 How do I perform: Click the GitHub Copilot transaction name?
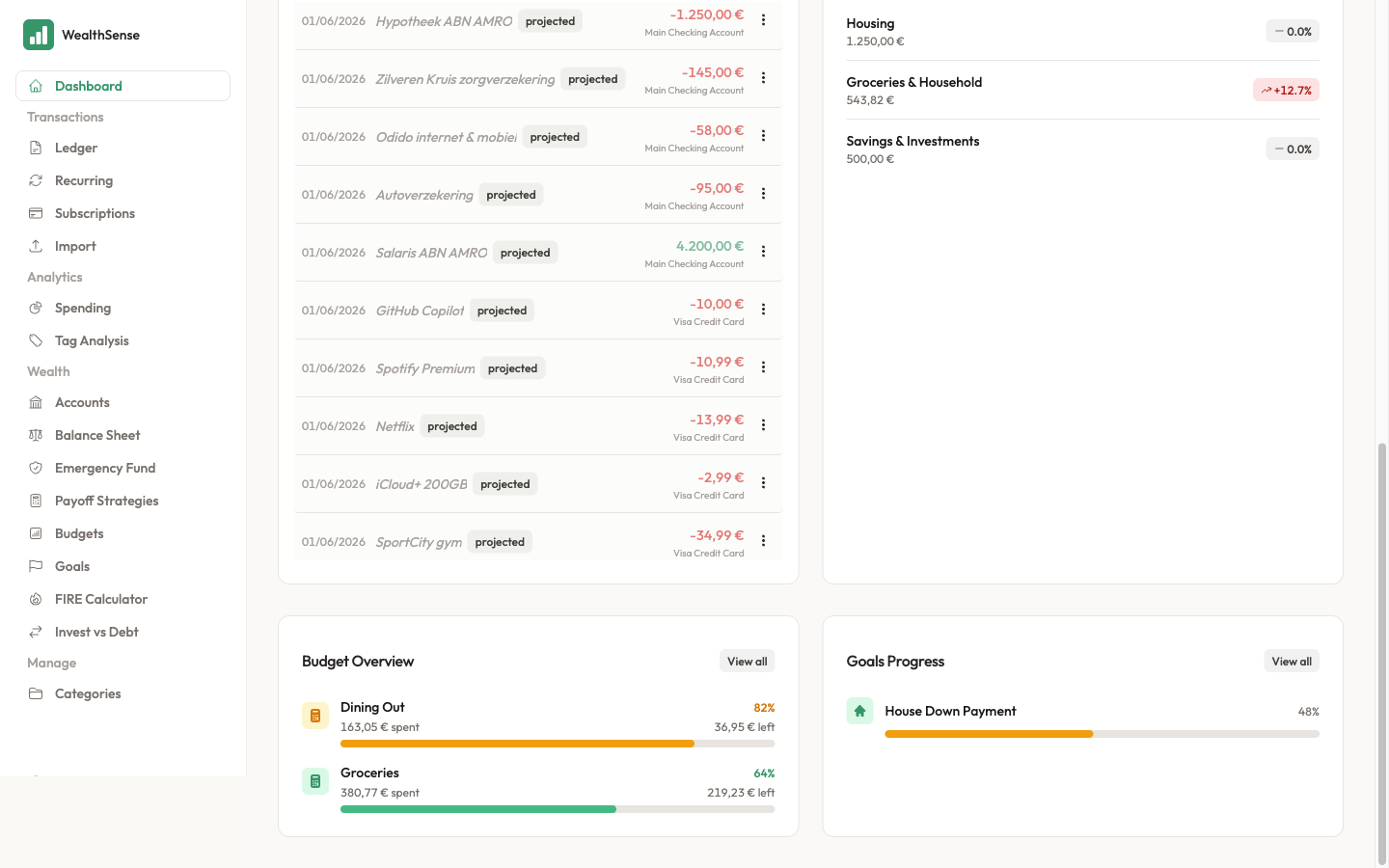click(x=420, y=311)
